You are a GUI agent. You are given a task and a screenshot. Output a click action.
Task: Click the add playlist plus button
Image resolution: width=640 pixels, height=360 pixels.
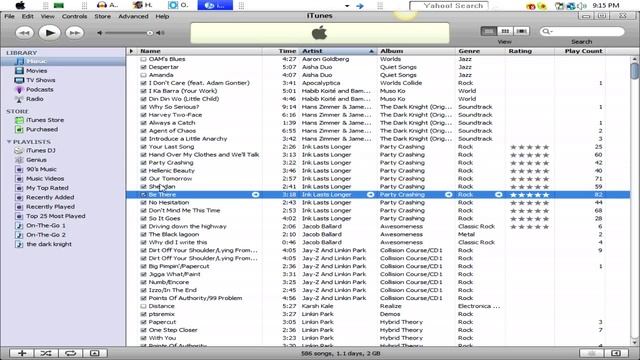22,353
